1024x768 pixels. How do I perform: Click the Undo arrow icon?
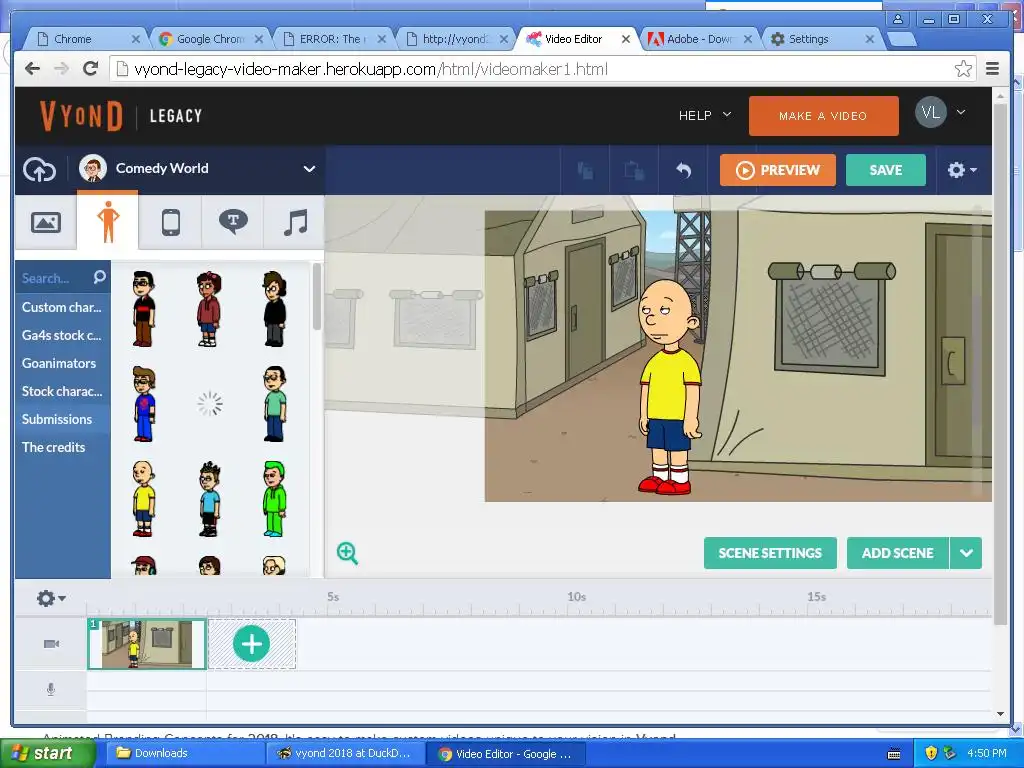(x=683, y=170)
